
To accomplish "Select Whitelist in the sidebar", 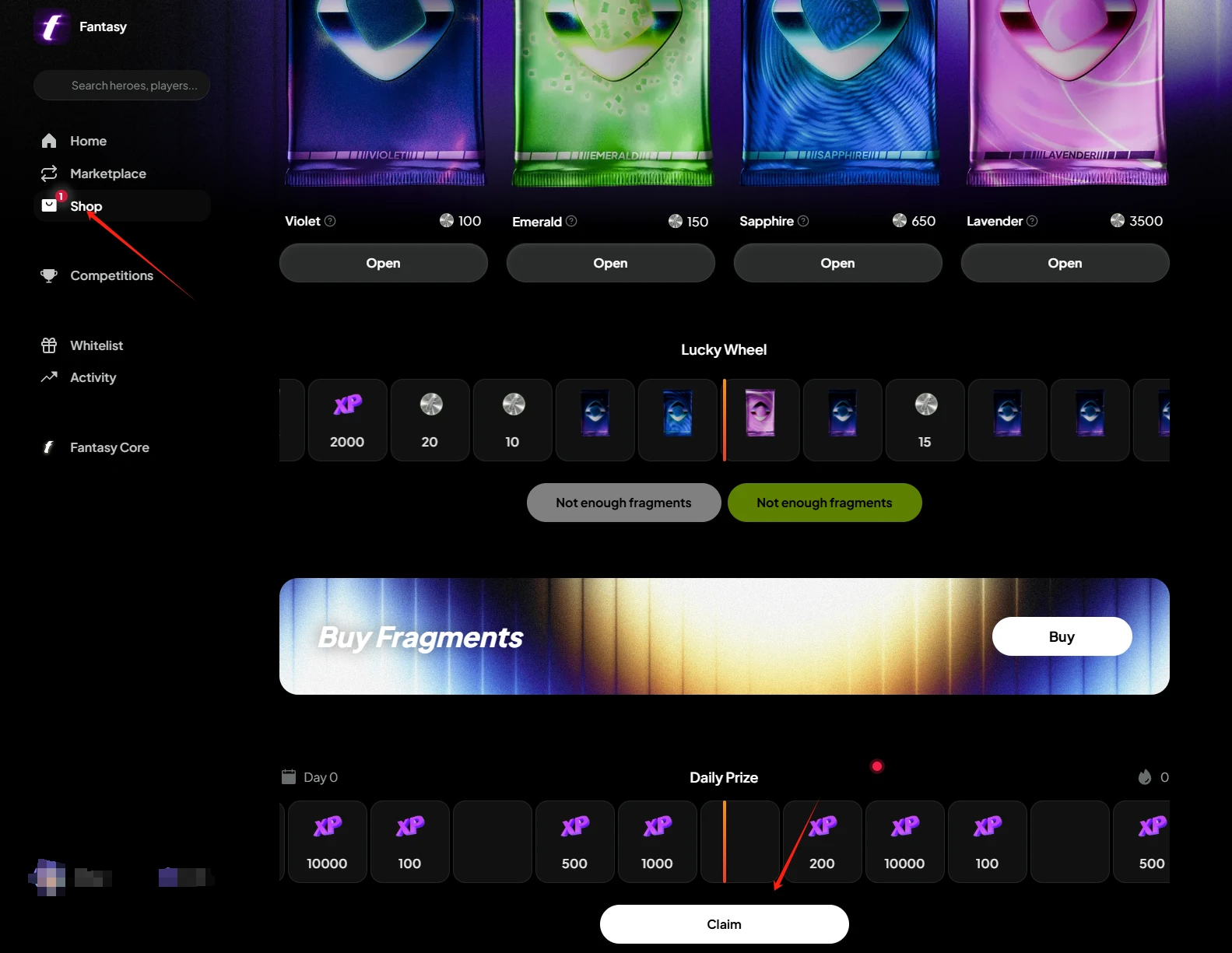I will [97, 345].
